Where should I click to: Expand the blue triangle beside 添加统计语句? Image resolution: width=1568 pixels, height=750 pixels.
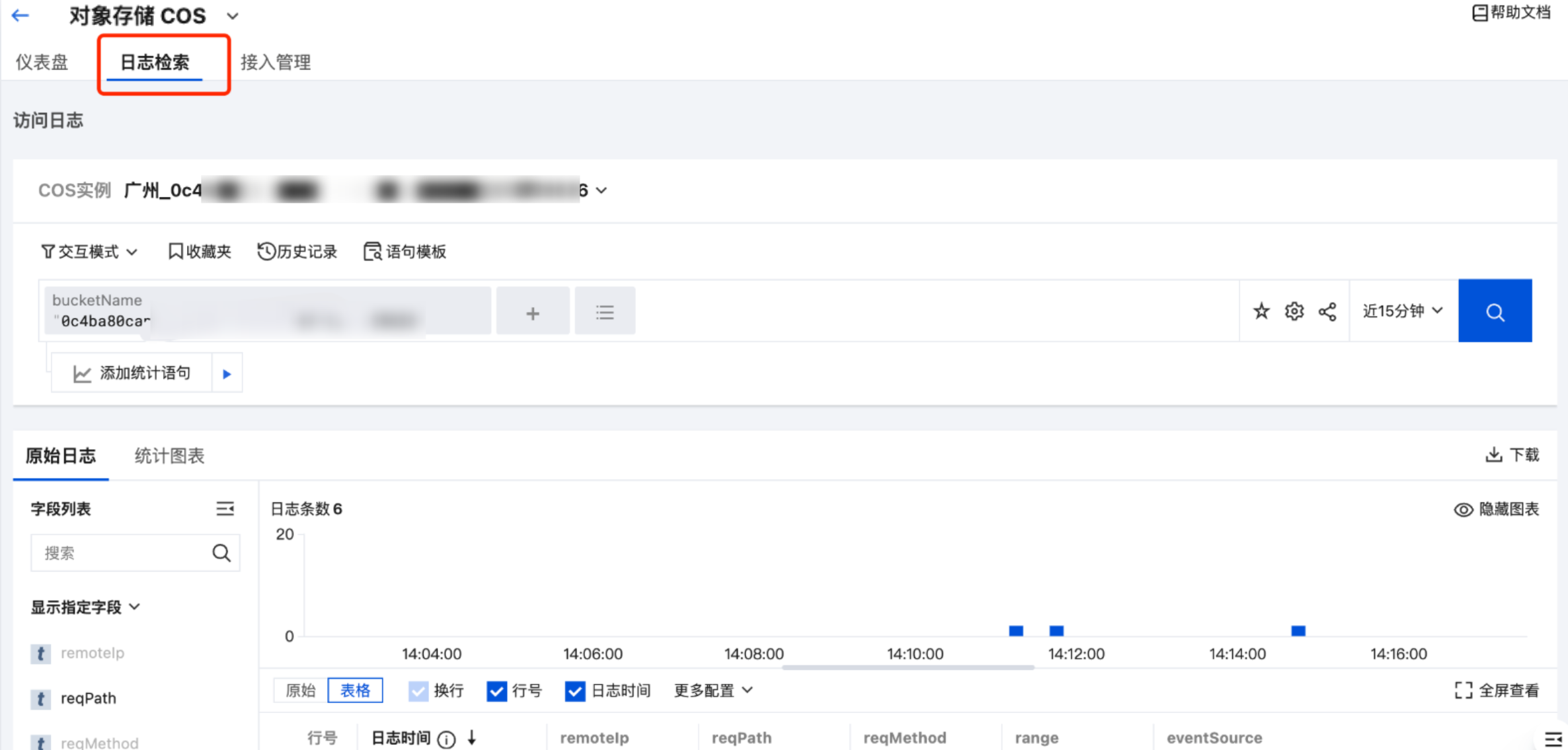[x=227, y=373]
